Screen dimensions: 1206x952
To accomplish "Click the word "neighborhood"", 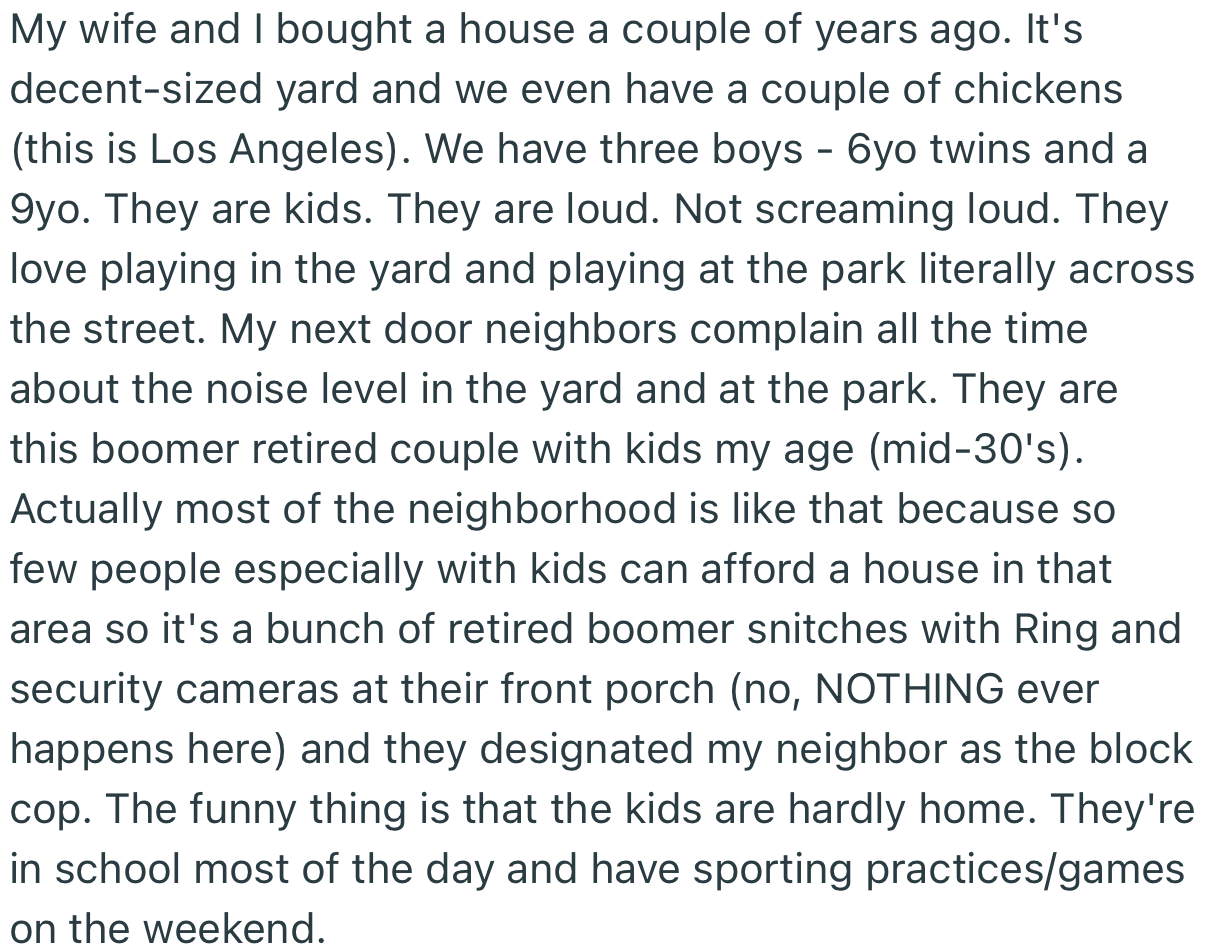I will pos(504,509).
